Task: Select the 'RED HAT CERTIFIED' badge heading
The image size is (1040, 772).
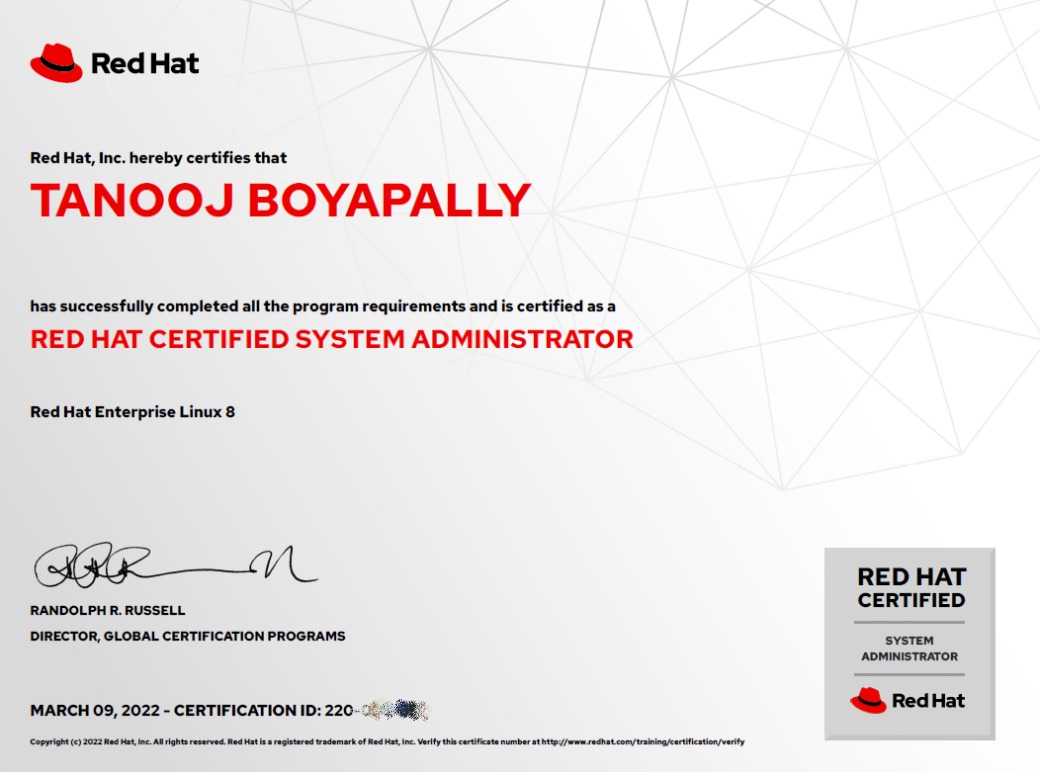Action: tap(911, 588)
